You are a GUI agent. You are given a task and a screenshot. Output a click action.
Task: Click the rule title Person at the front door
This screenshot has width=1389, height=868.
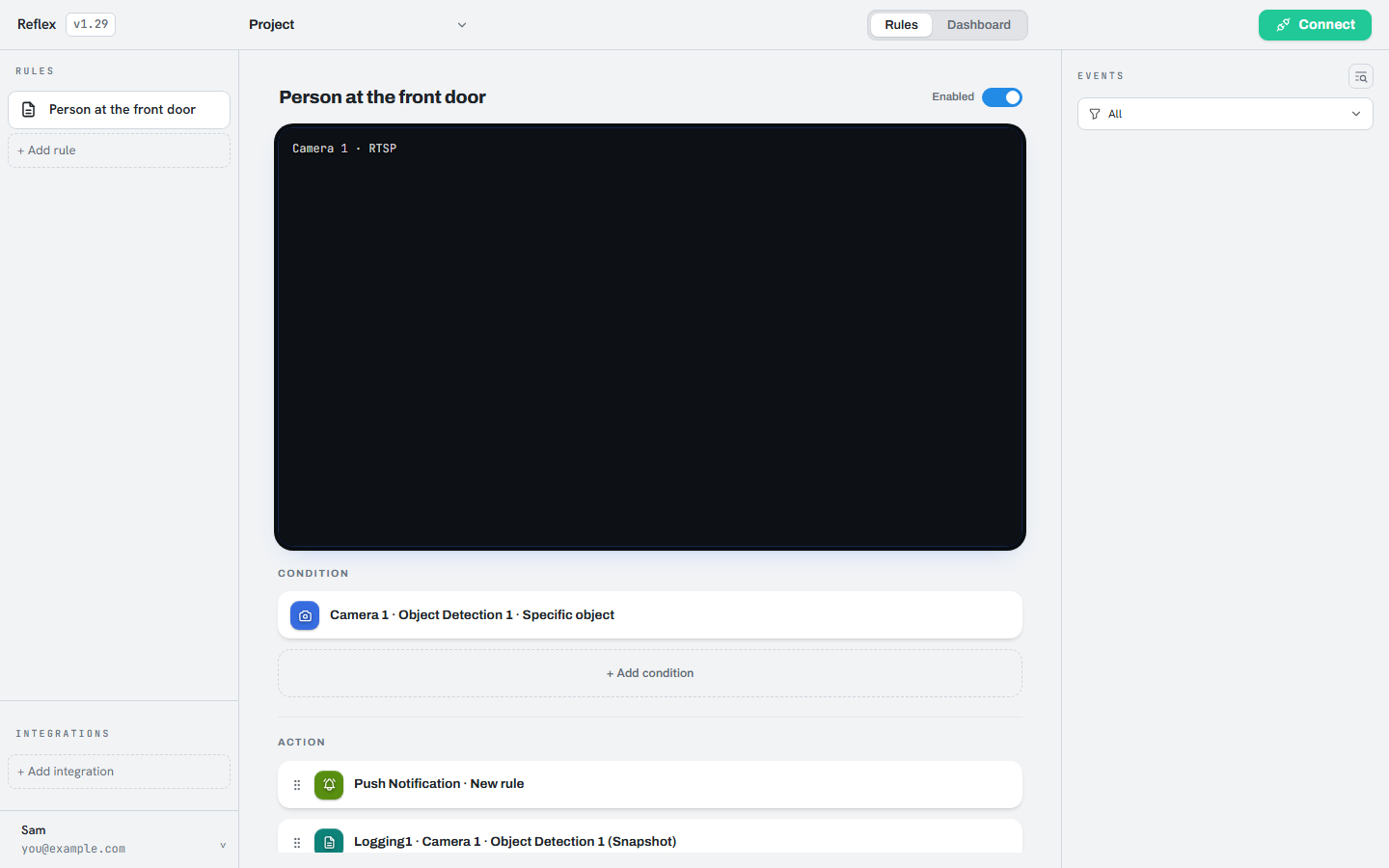(x=382, y=97)
